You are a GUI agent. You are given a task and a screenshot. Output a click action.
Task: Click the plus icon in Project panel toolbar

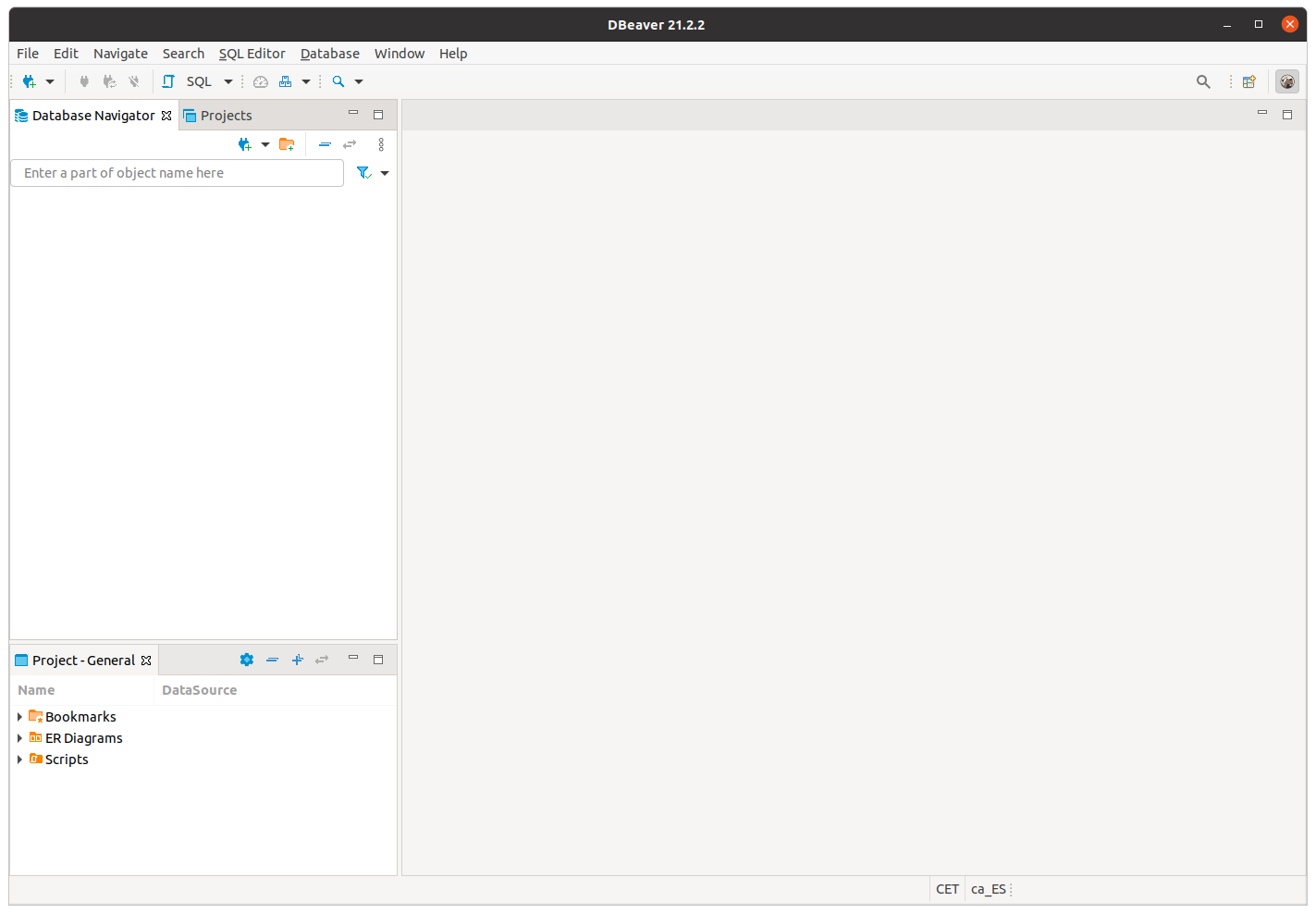(x=298, y=660)
